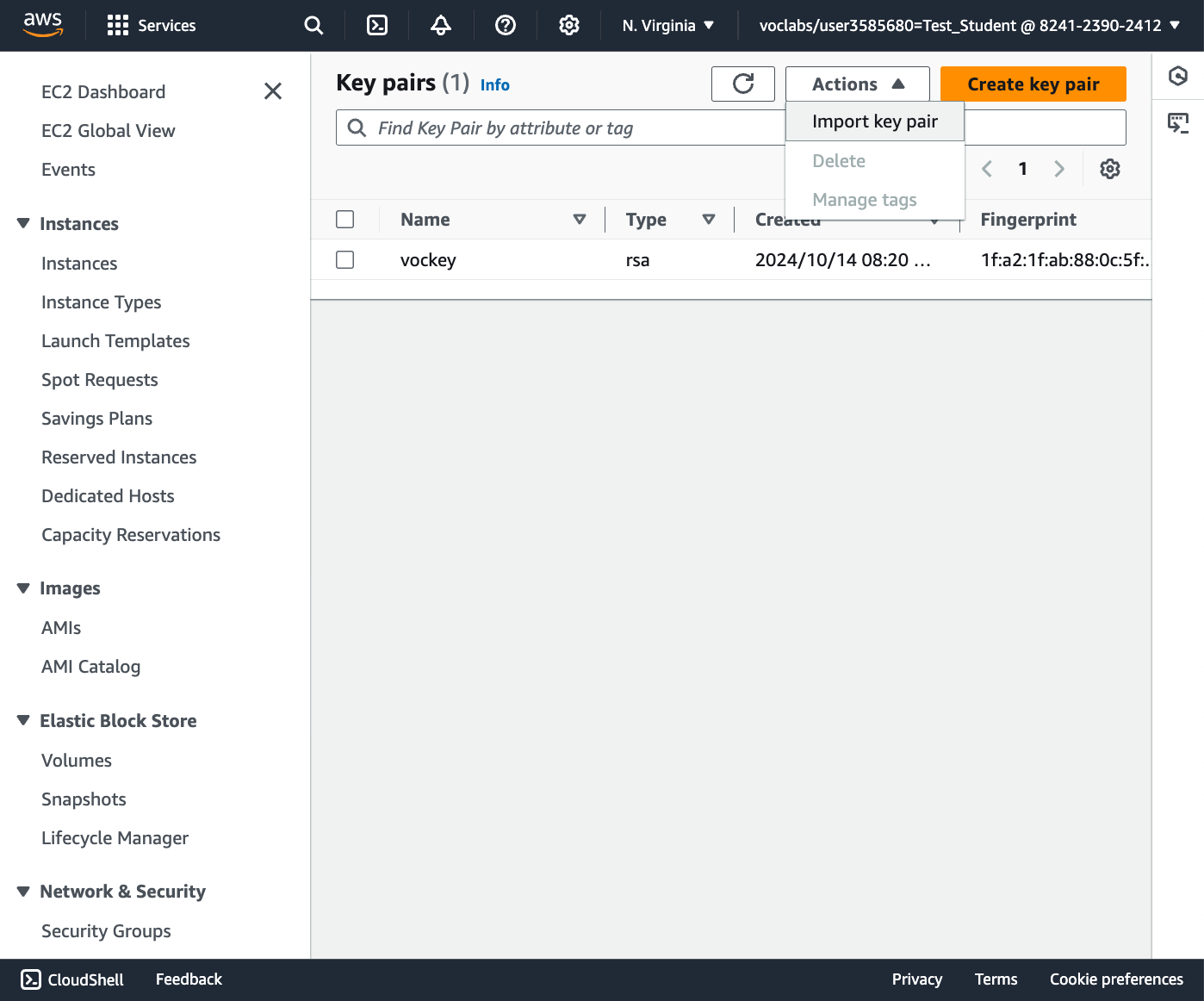Viewport: 1204px width, 1001px height.
Task: Choose Manage tags in Actions menu
Action: coord(875,200)
